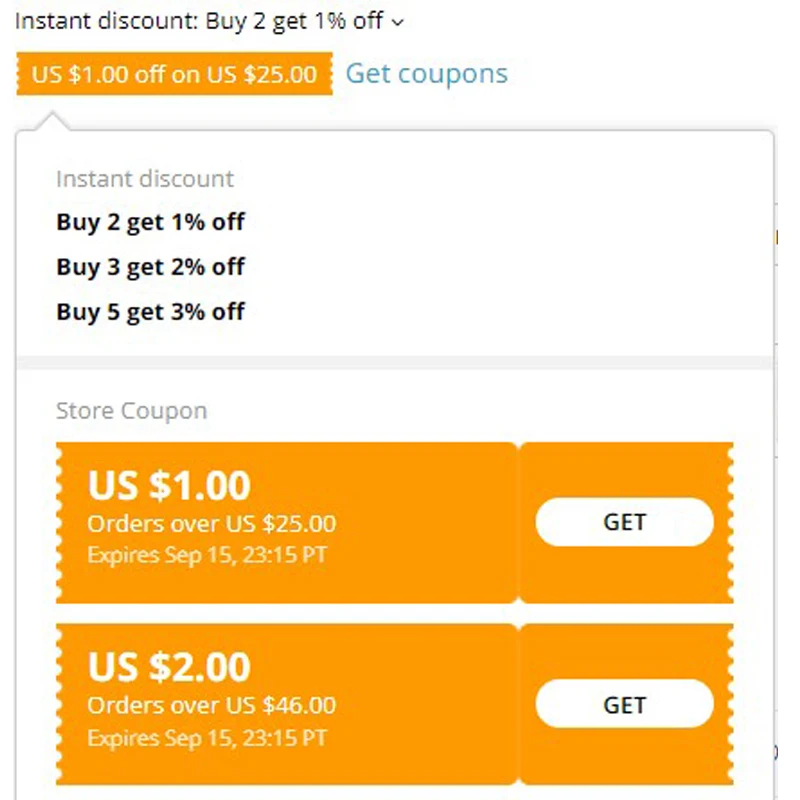The image size is (800, 800).
Task: Click the gray divider above Store Coupon
Action: pos(394,362)
